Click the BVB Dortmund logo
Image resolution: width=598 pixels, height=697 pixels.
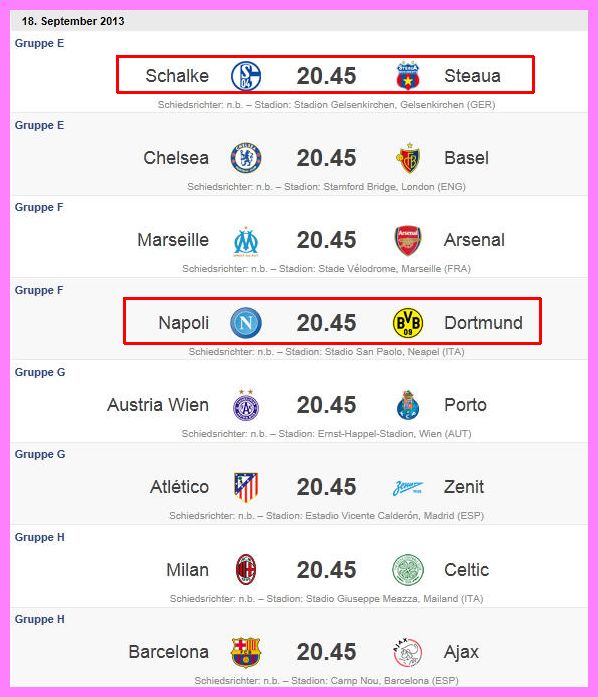(408, 323)
